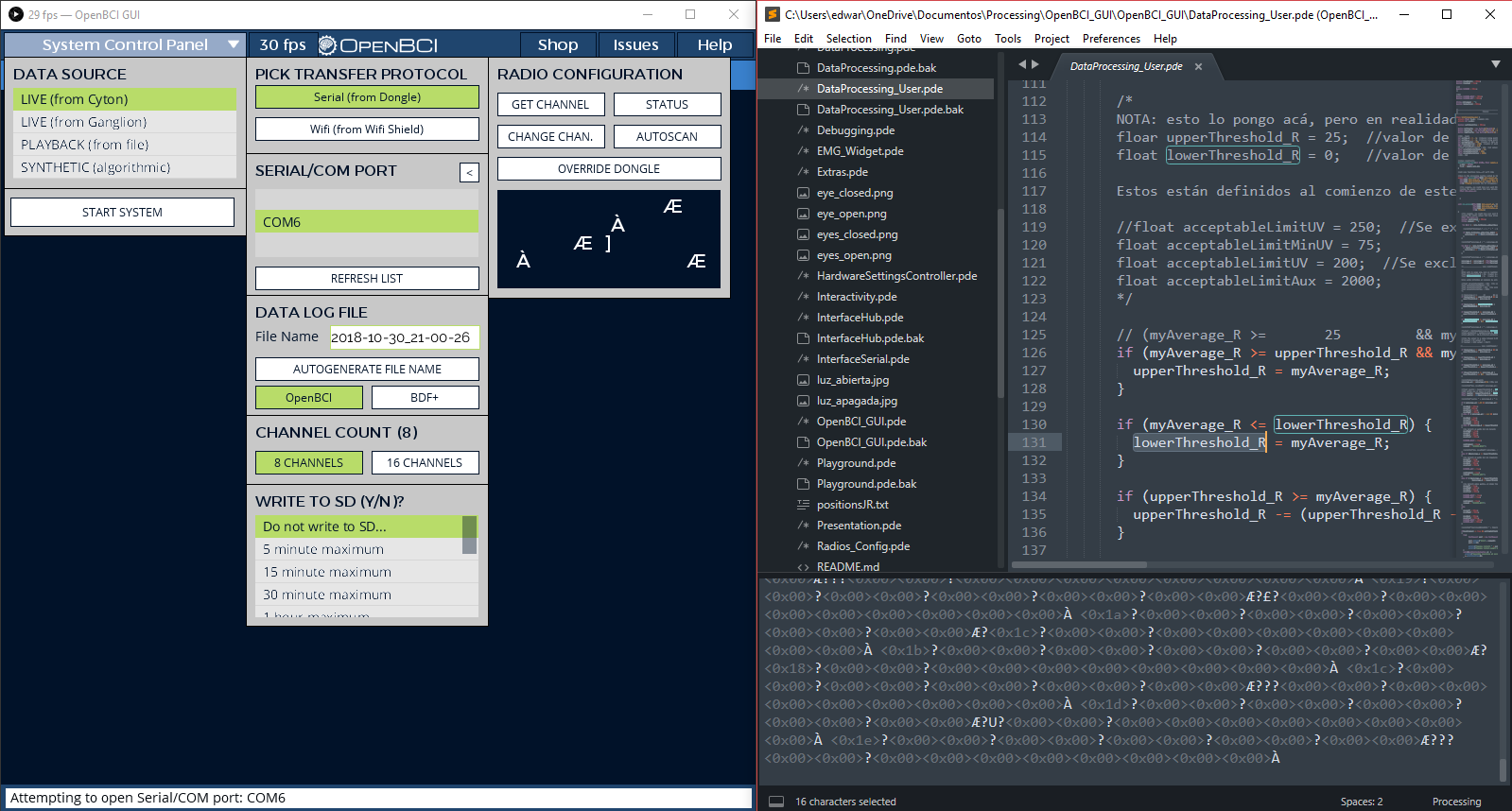Click the OVERRIDE DONGLE button
The height and width of the screenshot is (811, 1512).
tap(609, 169)
